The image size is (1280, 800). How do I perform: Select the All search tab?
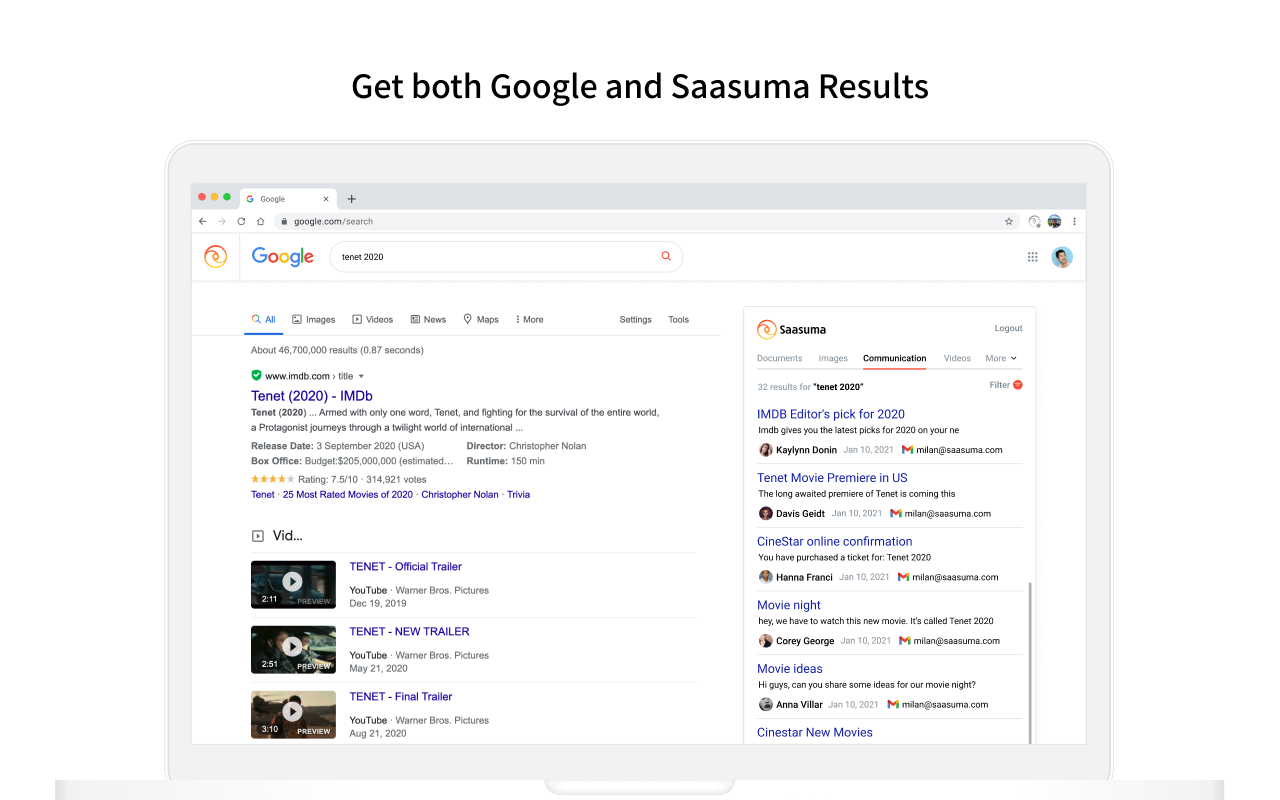(x=264, y=320)
